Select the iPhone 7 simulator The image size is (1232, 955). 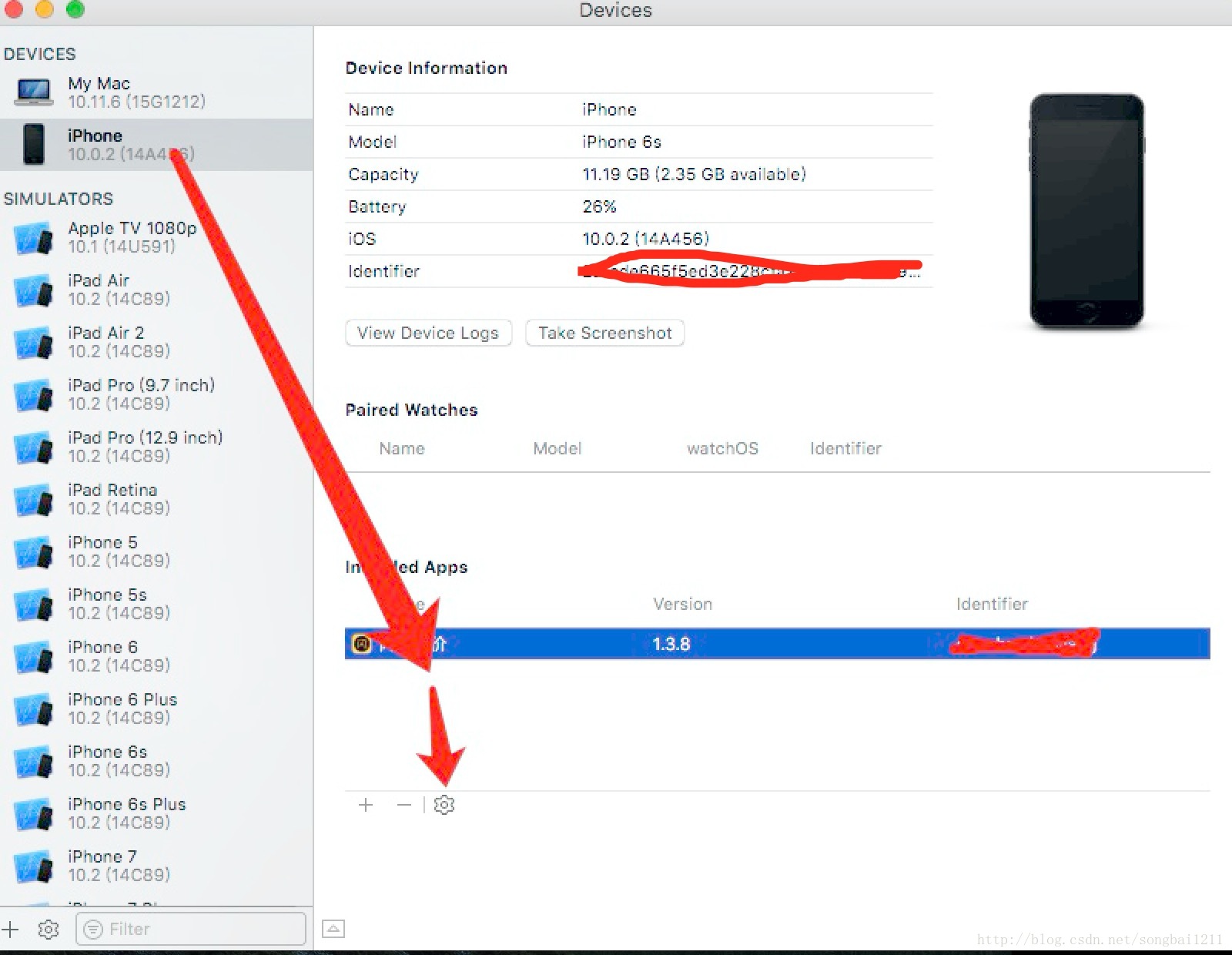tap(156, 866)
